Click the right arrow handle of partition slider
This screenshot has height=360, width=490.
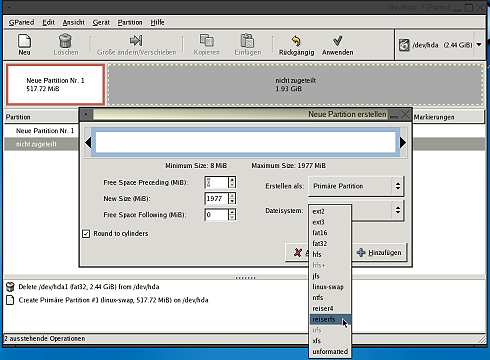403,143
